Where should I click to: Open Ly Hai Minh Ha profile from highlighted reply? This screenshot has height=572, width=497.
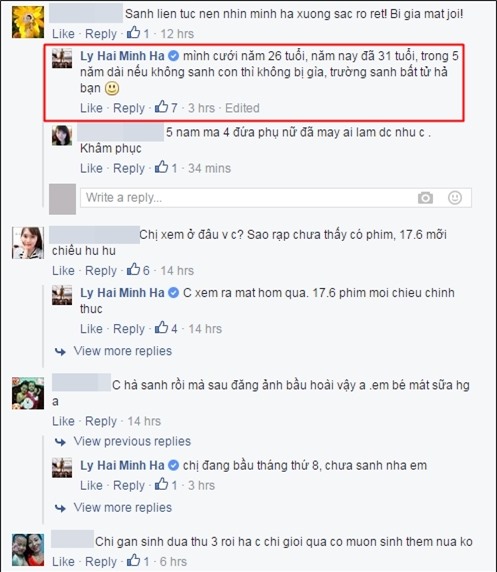122,56
